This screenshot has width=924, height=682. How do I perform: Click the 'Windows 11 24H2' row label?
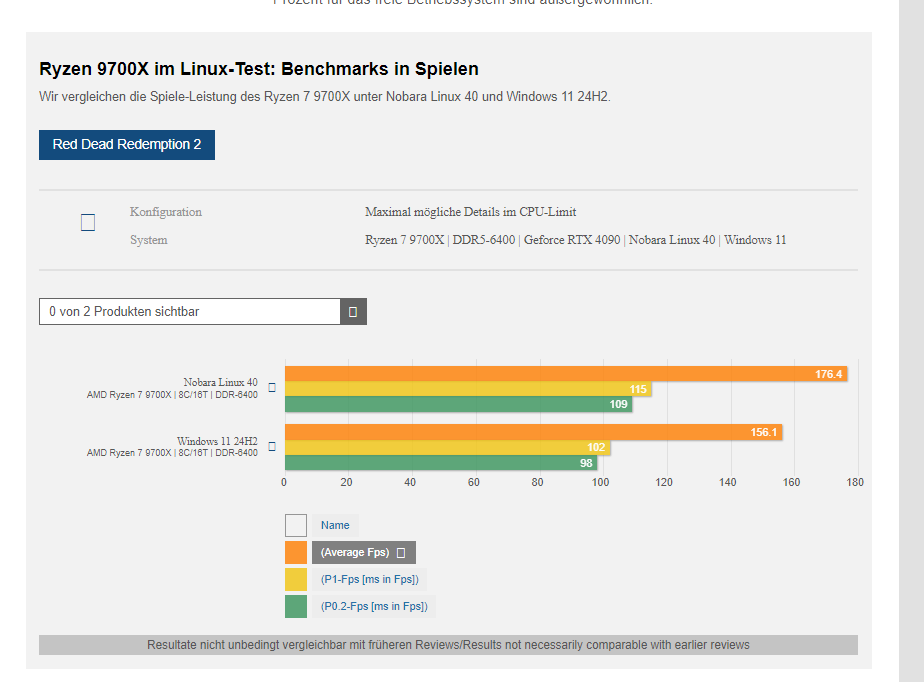(x=217, y=441)
